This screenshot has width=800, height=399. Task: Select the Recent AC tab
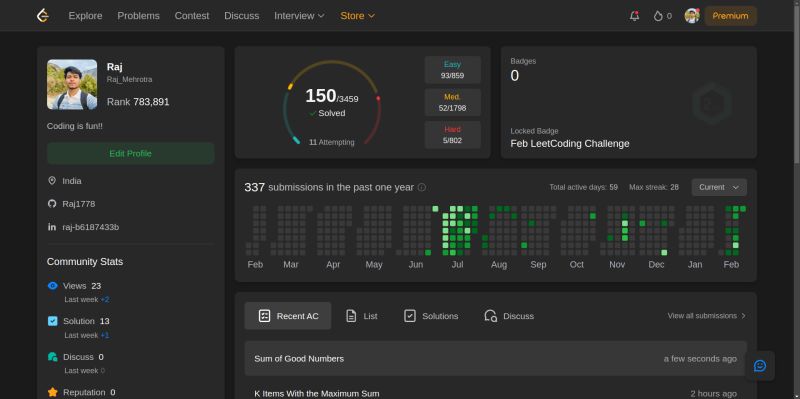pos(288,316)
